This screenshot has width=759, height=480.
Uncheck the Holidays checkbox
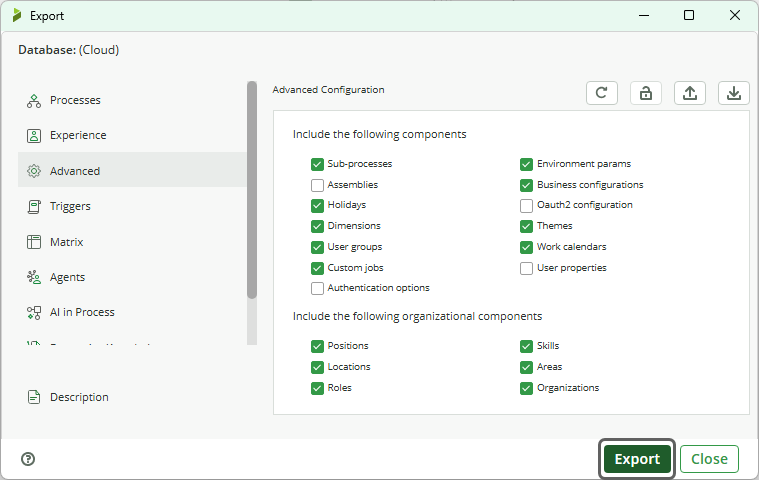(x=317, y=206)
